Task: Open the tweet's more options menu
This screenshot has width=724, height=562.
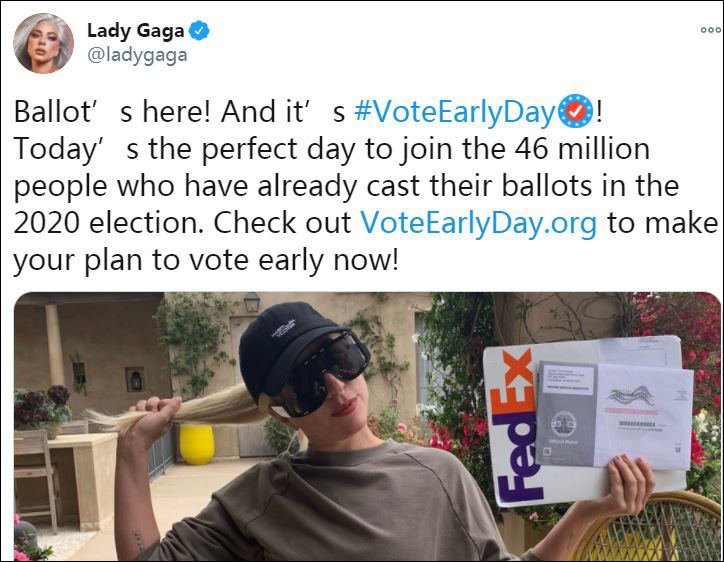Action: click(709, 31)
